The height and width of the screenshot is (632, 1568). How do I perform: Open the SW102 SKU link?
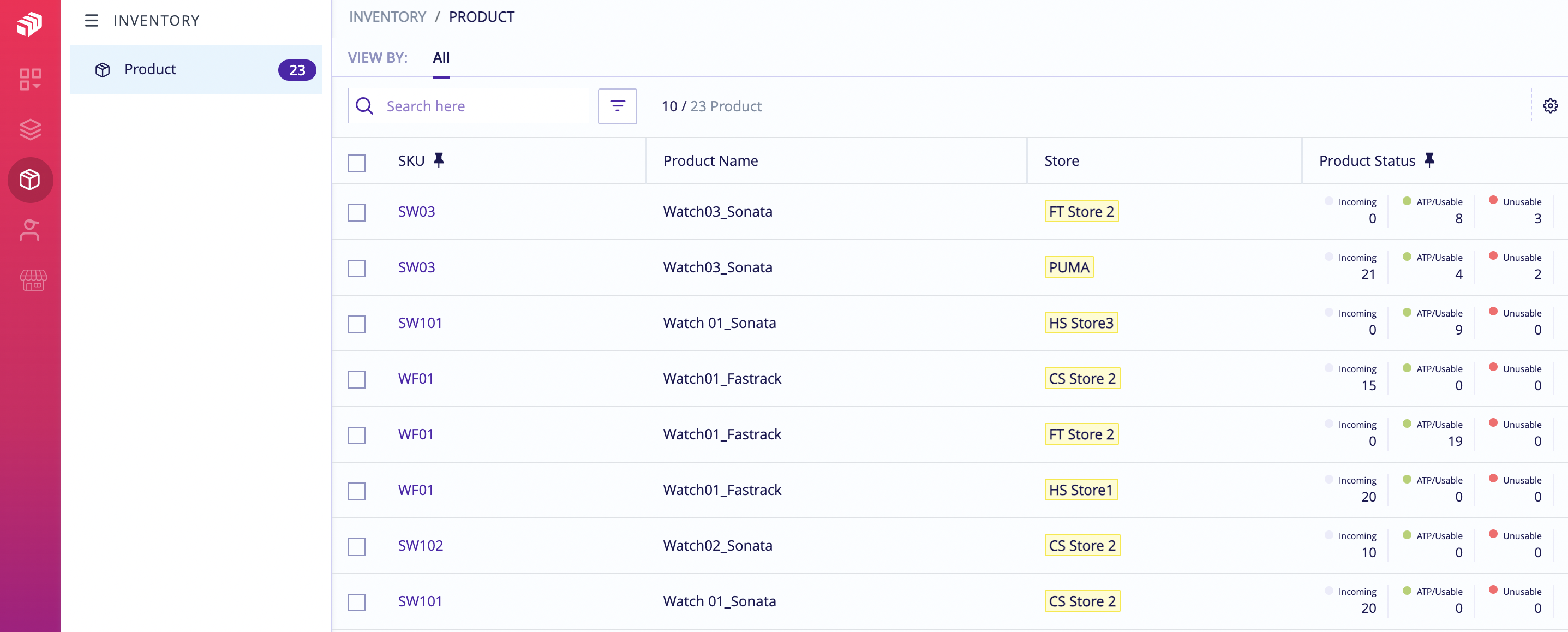tap(420, 546)
